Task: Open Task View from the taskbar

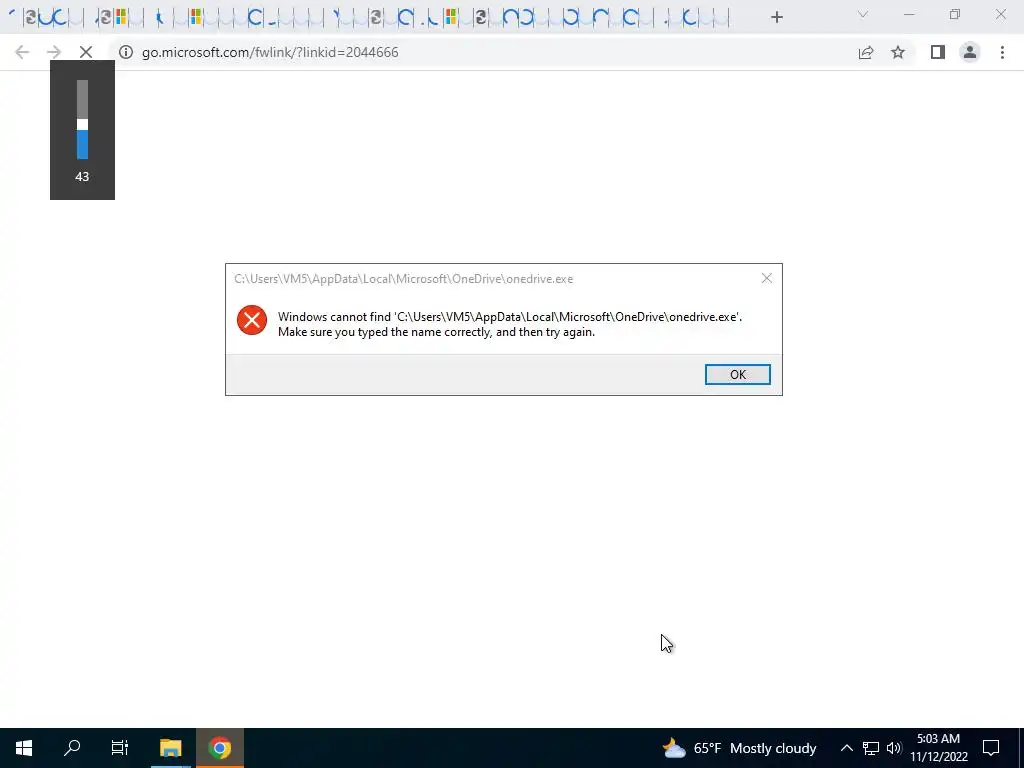Action: pos(120,748)
